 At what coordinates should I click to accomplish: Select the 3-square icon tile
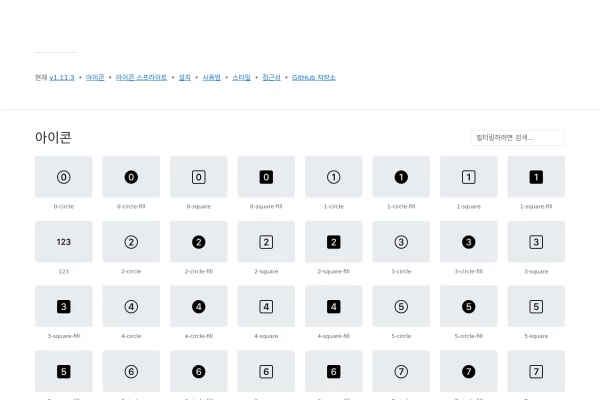536,242
